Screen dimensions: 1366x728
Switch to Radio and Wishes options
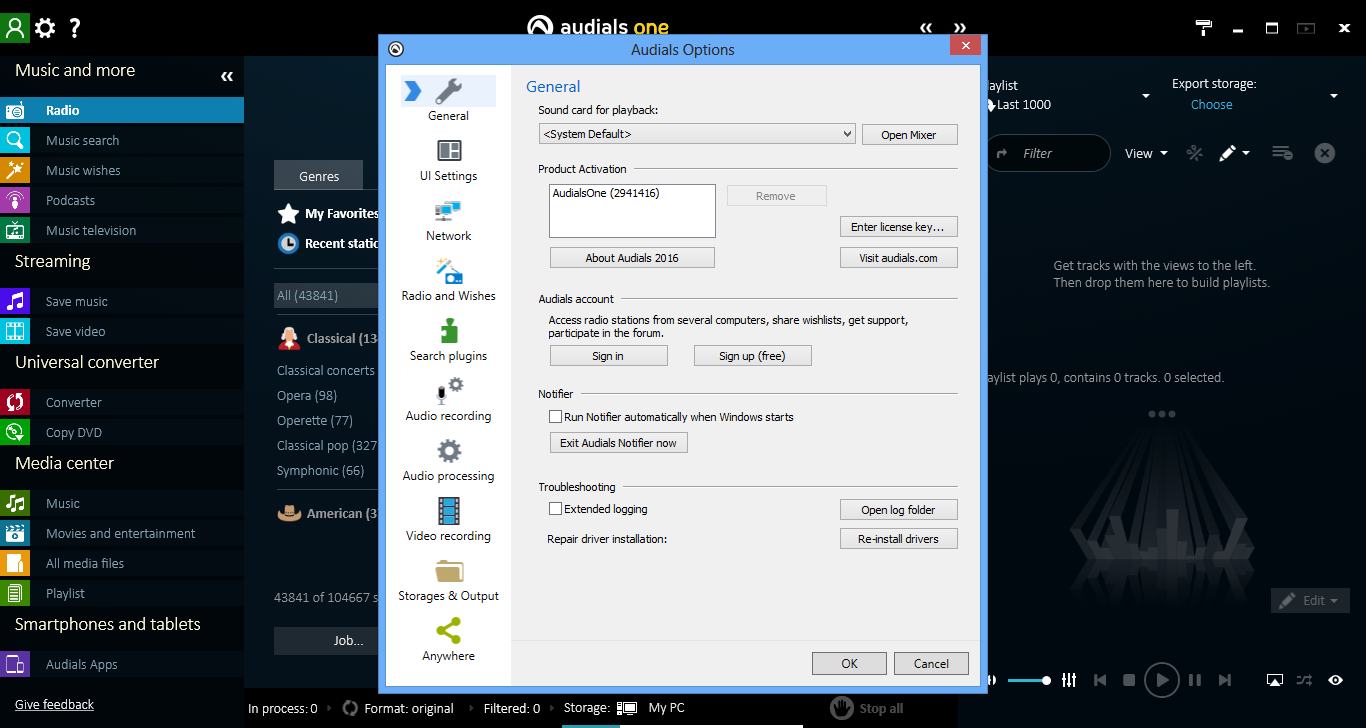click(448, 280)
